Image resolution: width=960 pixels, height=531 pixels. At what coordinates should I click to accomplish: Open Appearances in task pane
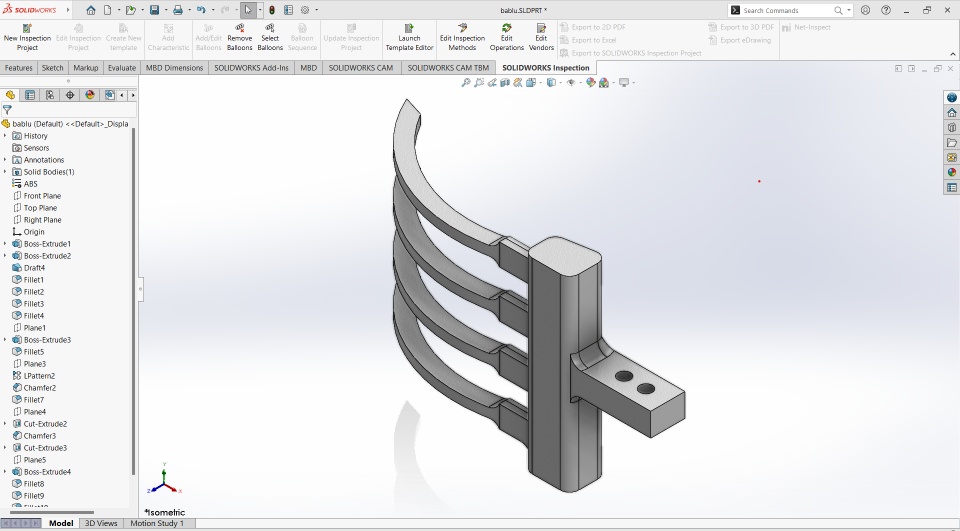click(951, 173)
